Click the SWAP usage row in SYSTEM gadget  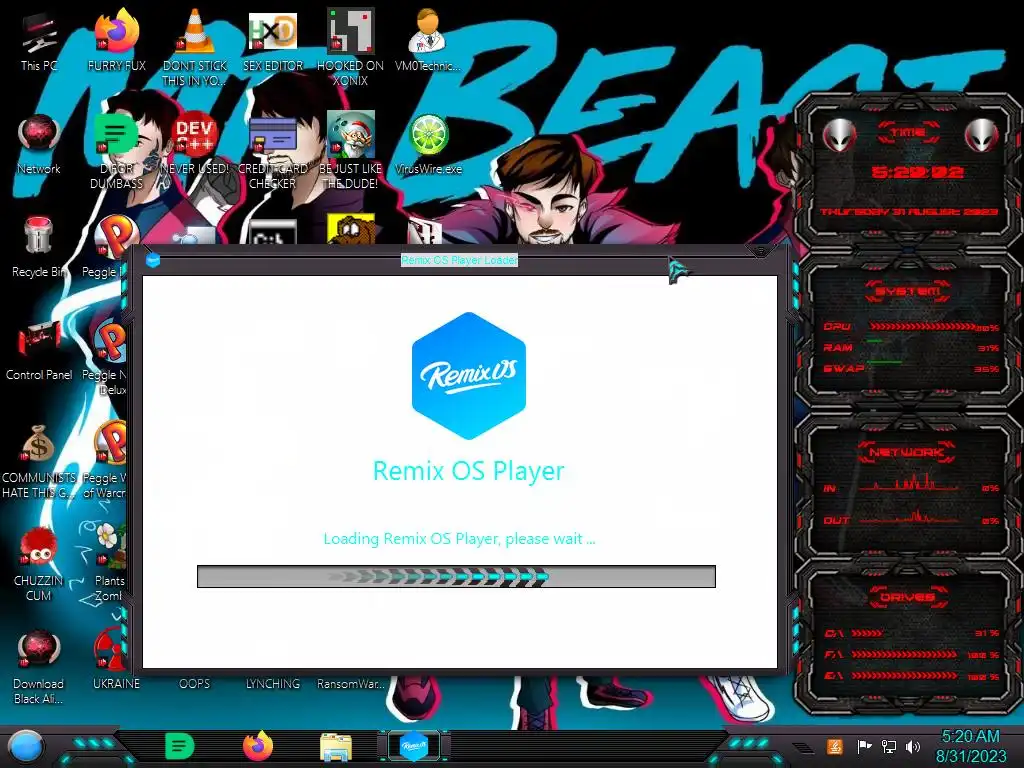pyautogui.click(x=911, y=368)
